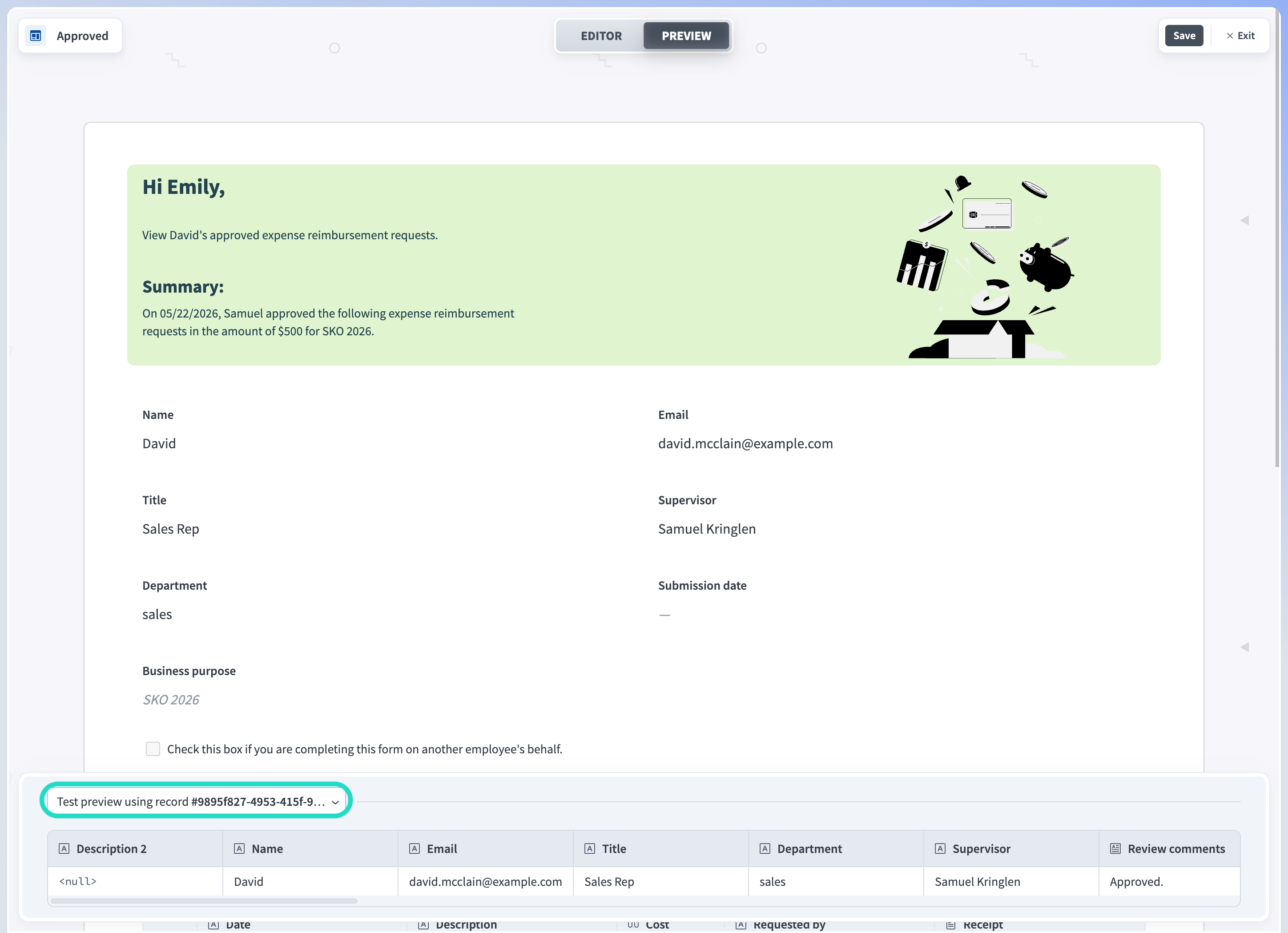
Task: Click the sales cell under Department column
Action: point(836,881)
